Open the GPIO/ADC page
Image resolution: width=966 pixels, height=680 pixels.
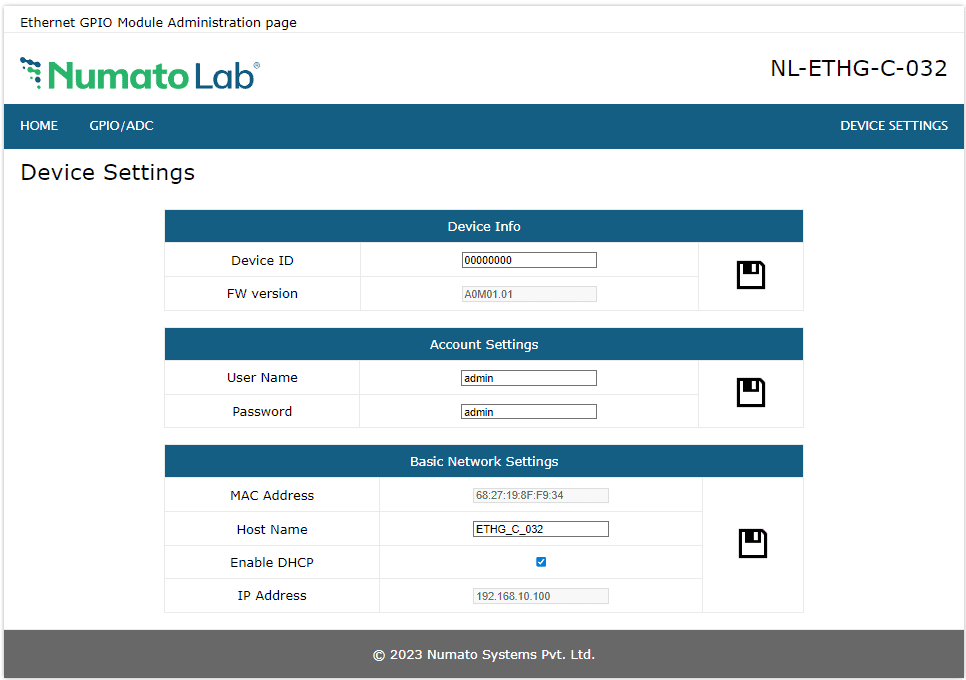tap(121, 126)
